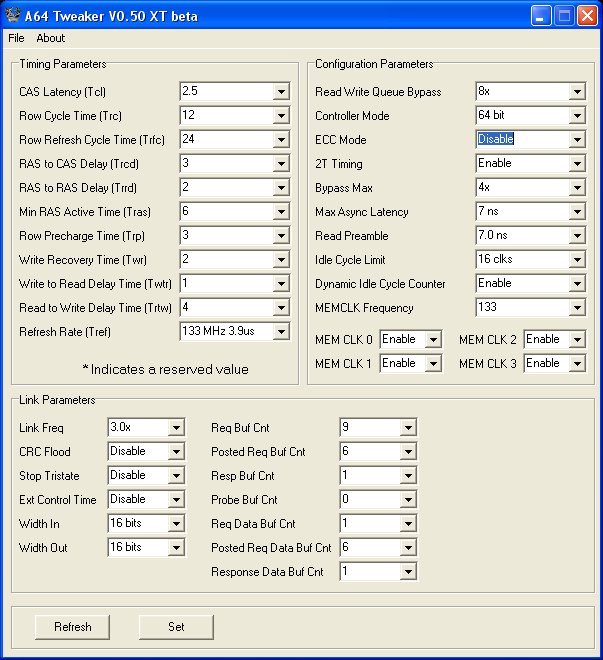Open Posted Req Data Buf Cnt dropdown
Screen dimensions: 603x660
408,548
